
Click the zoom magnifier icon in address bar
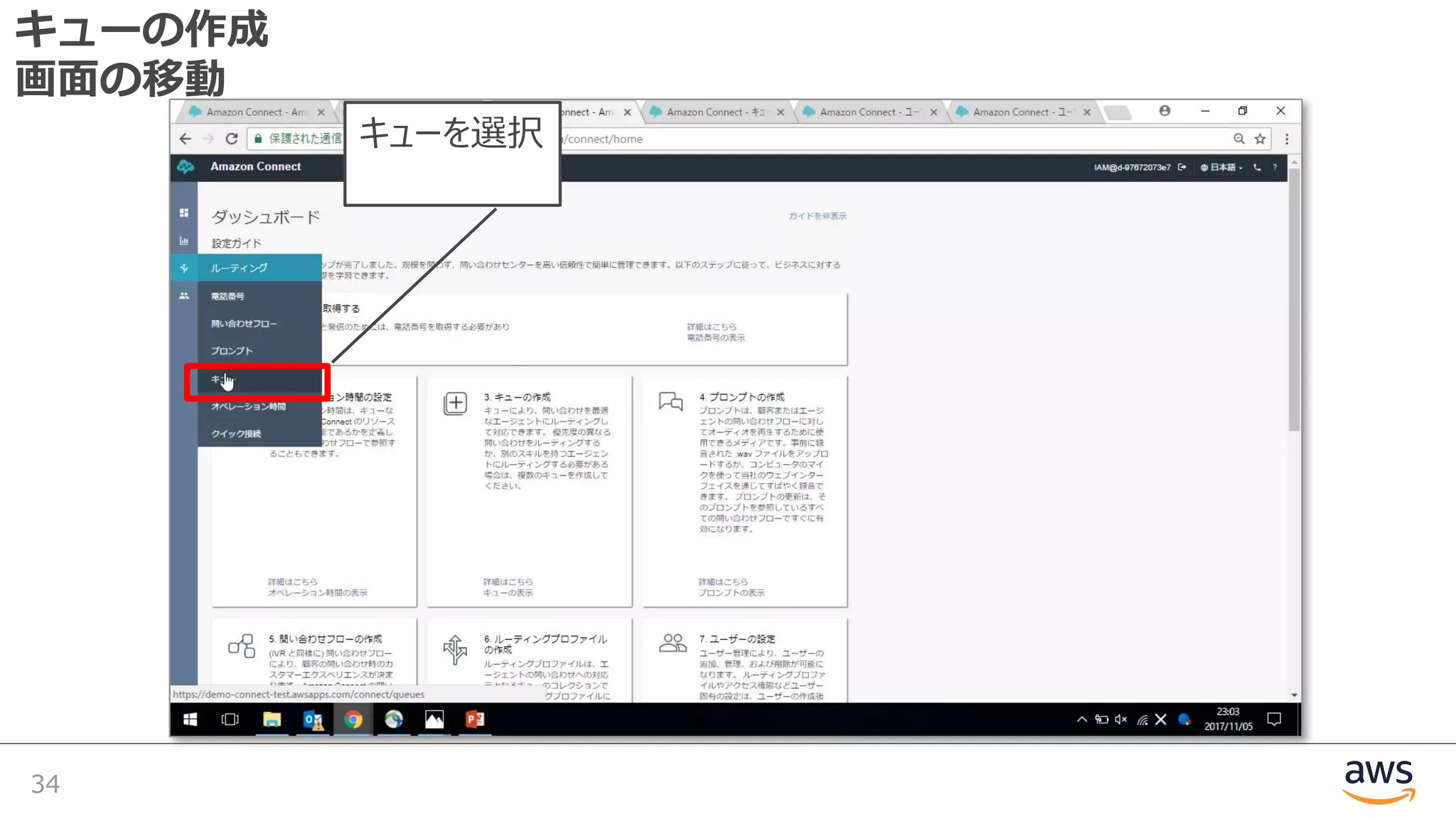click(x=1238, y=139)
